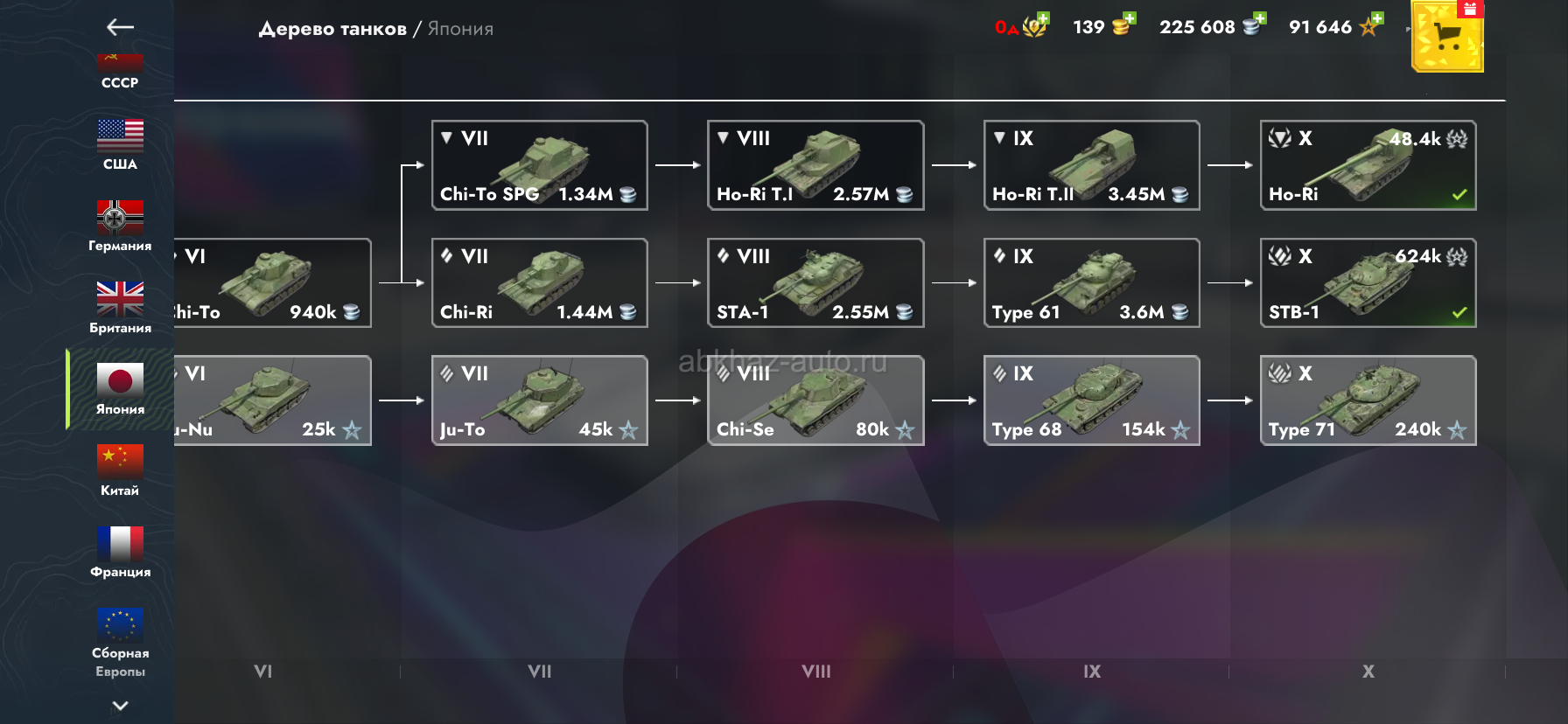The image size is (1568, 724).
Task: Select the Chi-To SPG tank card
Action: [x=540, y=165]
